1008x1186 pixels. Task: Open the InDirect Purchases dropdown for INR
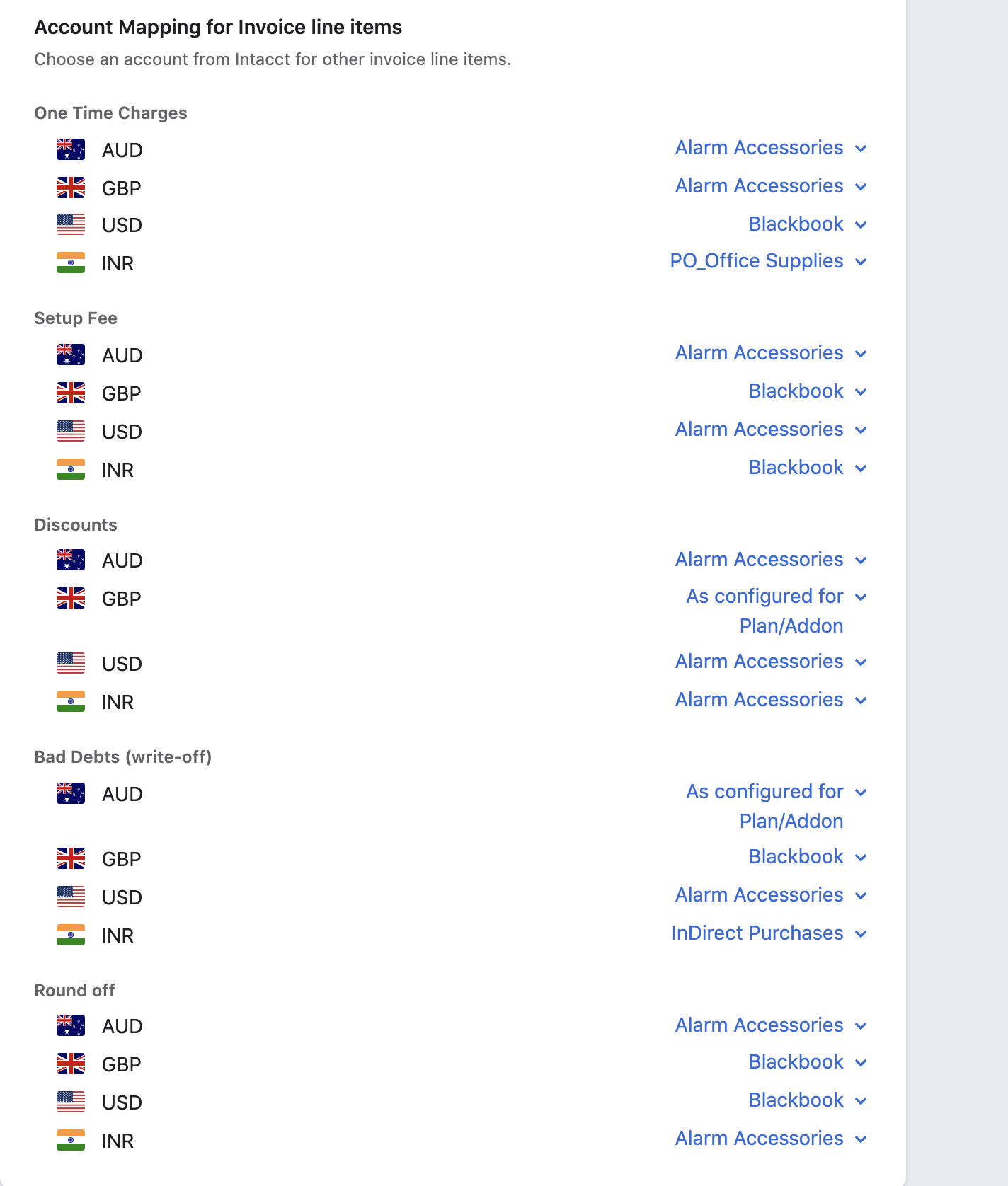pyautogui.click(x=769, y=933)
